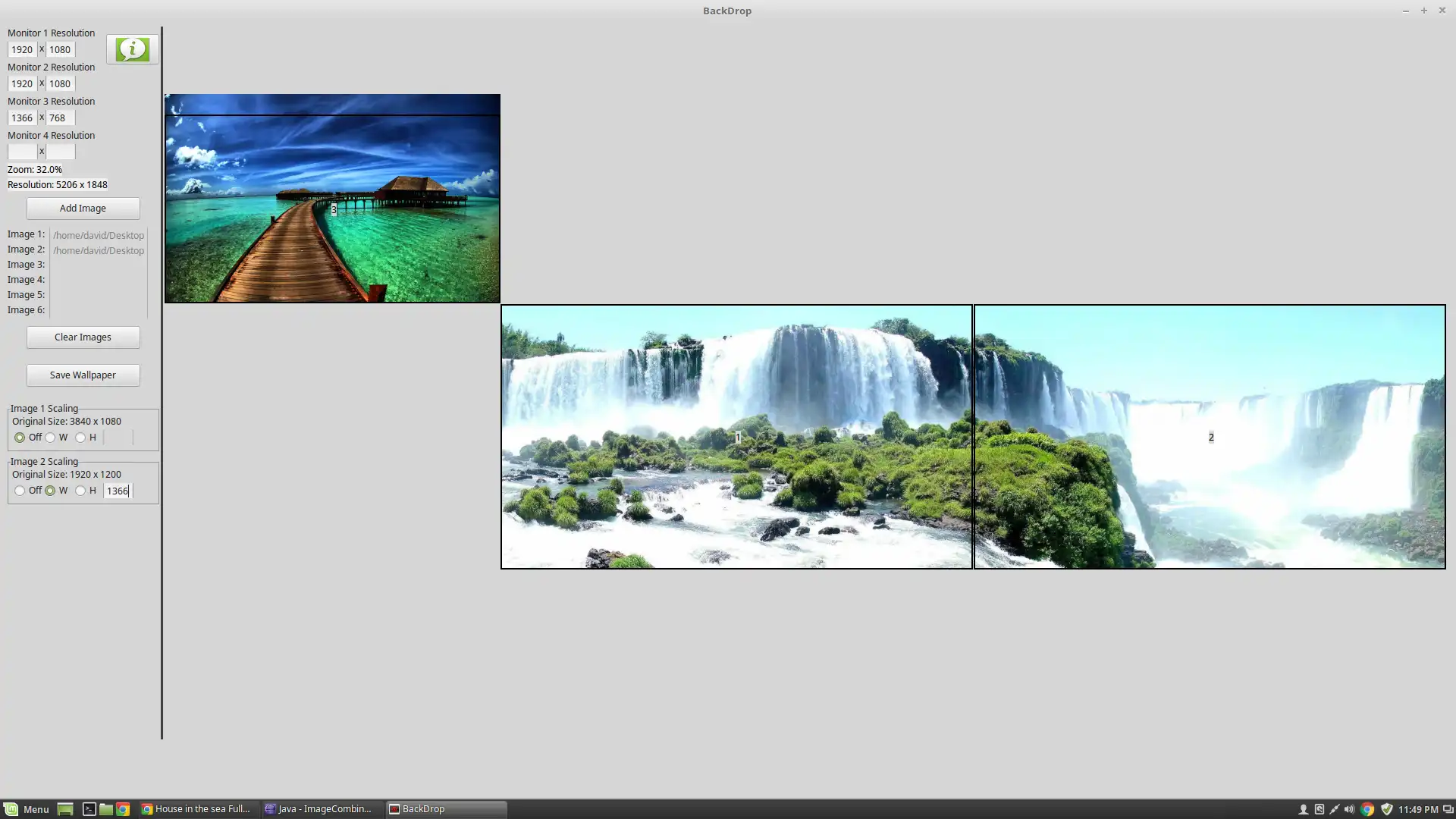Screen dimensions: 1456x819
Task: Select H radio for Image 1 Scaling
Action: point(80,438)
